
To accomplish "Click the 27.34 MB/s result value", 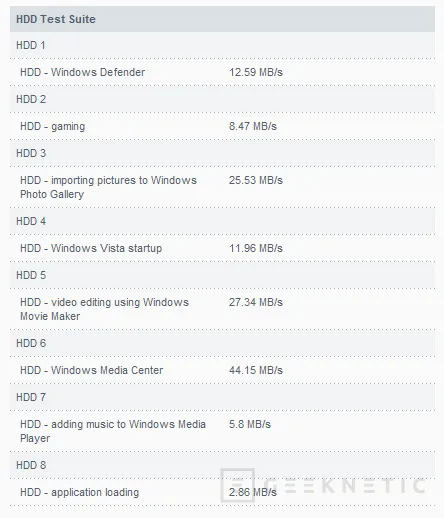I will coord(256,302).
